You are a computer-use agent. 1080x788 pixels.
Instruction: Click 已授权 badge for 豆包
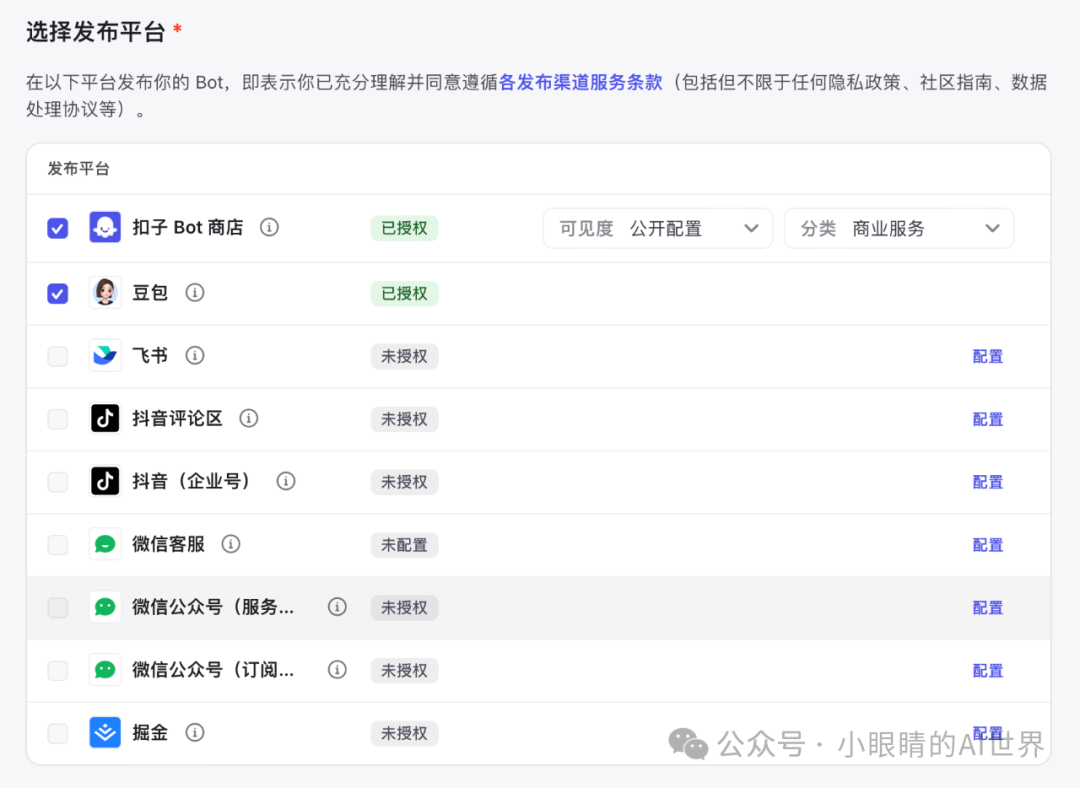tap(404, 293)
